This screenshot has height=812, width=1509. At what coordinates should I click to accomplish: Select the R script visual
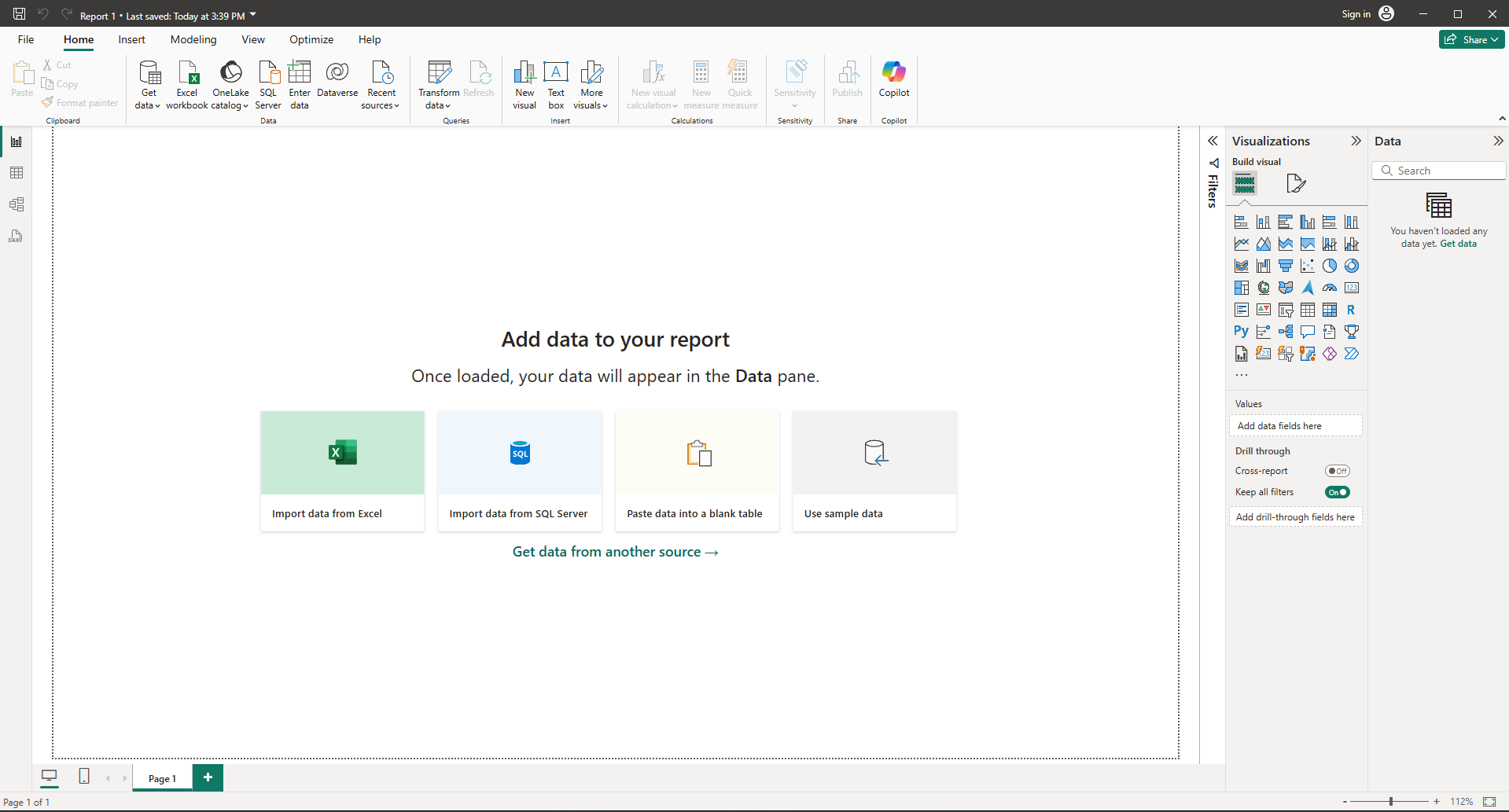[1352, 310]
